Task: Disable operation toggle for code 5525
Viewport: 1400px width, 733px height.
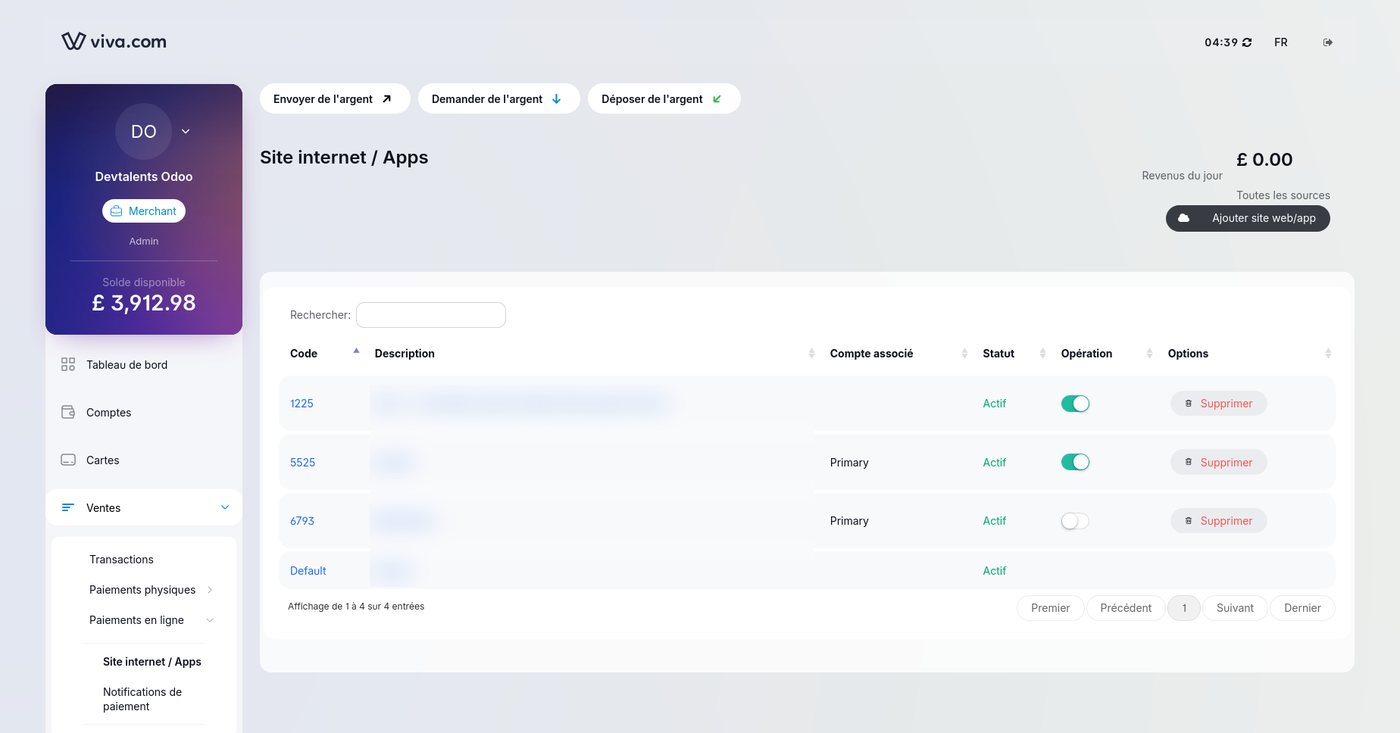Action: [x=1075, y=462]
